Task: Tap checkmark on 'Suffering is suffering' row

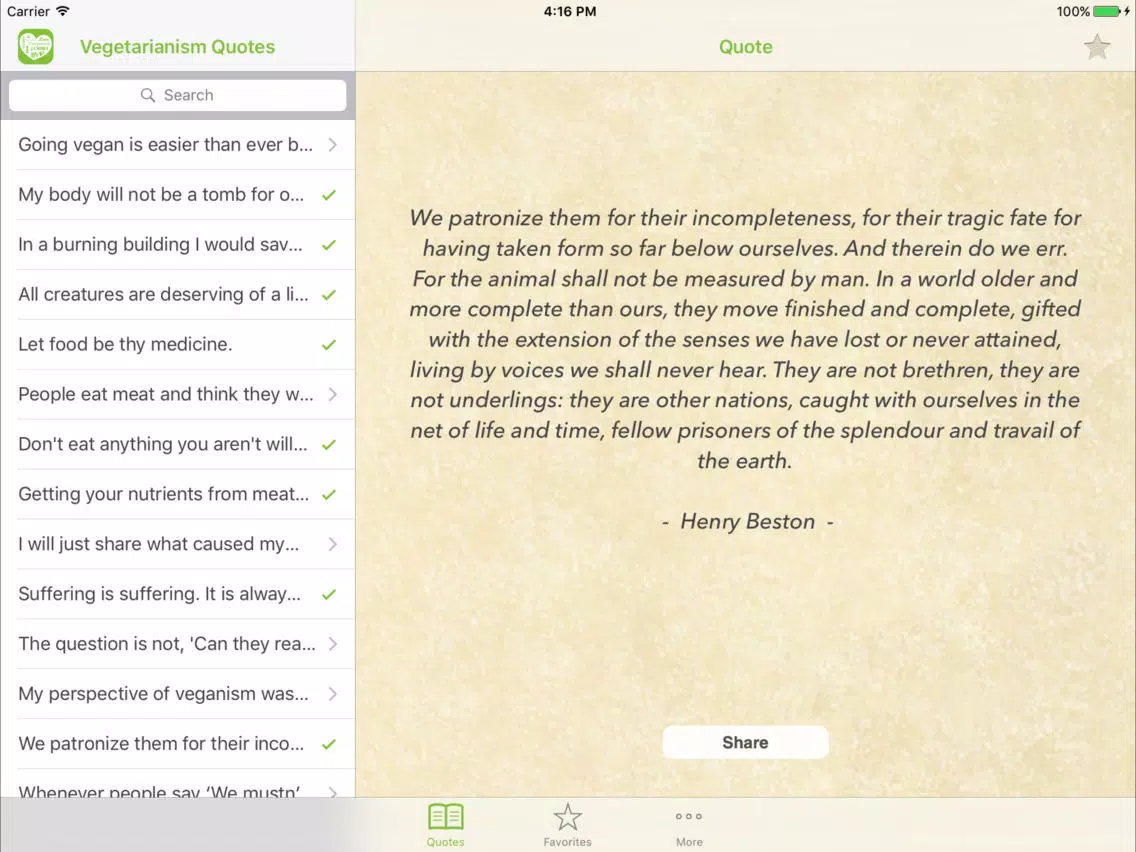Action: point(329,594)
